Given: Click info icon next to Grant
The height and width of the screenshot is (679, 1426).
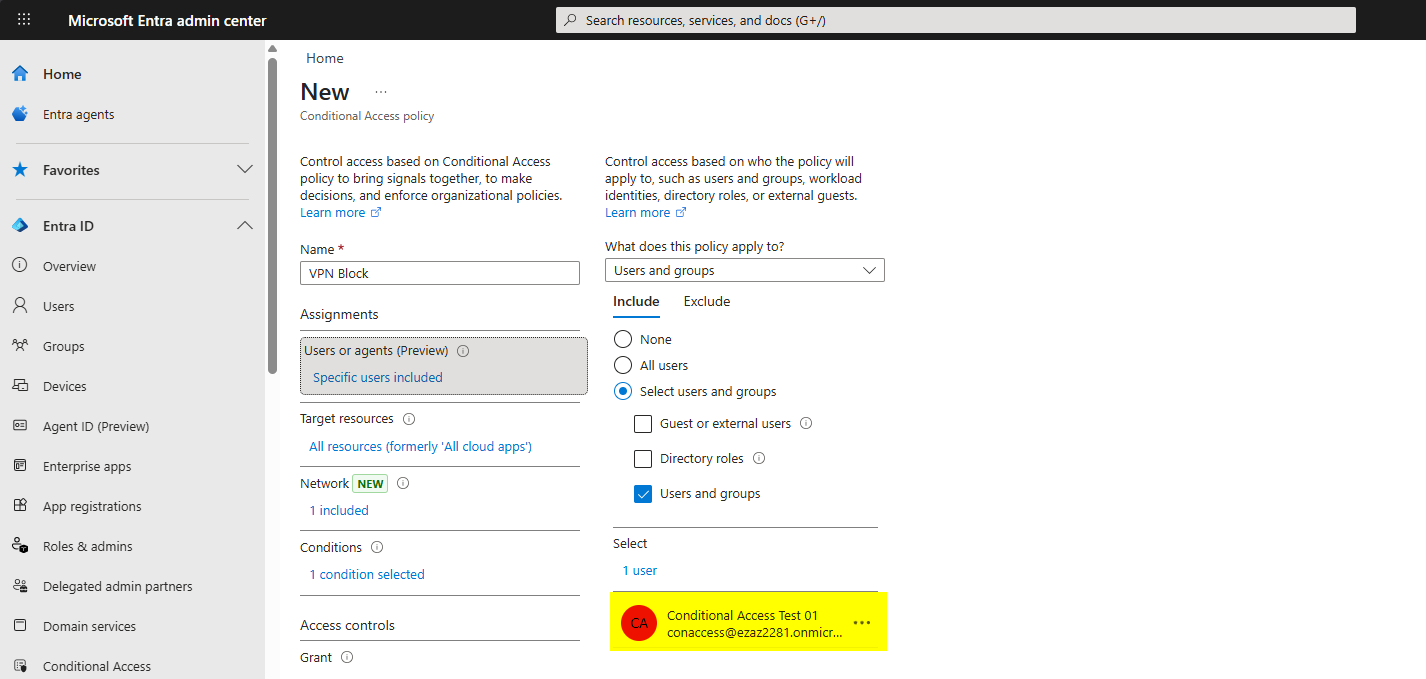Looking at the screenshot, I should (x=347, y=657).
